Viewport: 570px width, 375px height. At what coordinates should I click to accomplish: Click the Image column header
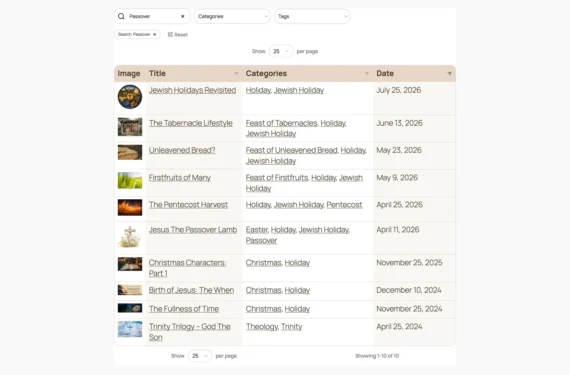pos(129,73)
